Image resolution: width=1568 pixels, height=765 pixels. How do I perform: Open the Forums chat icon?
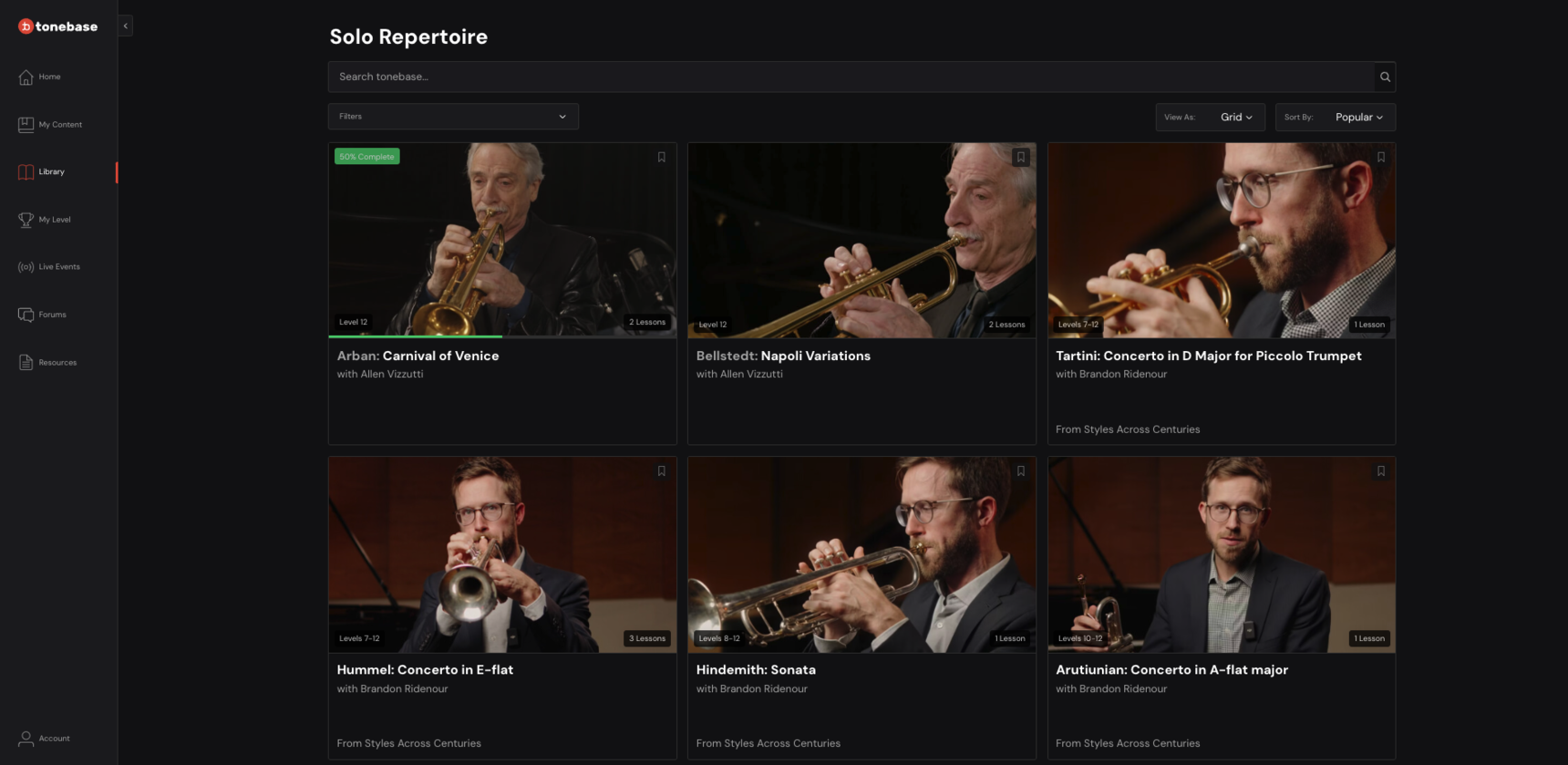pyautogui.click(x=26, y=315)
